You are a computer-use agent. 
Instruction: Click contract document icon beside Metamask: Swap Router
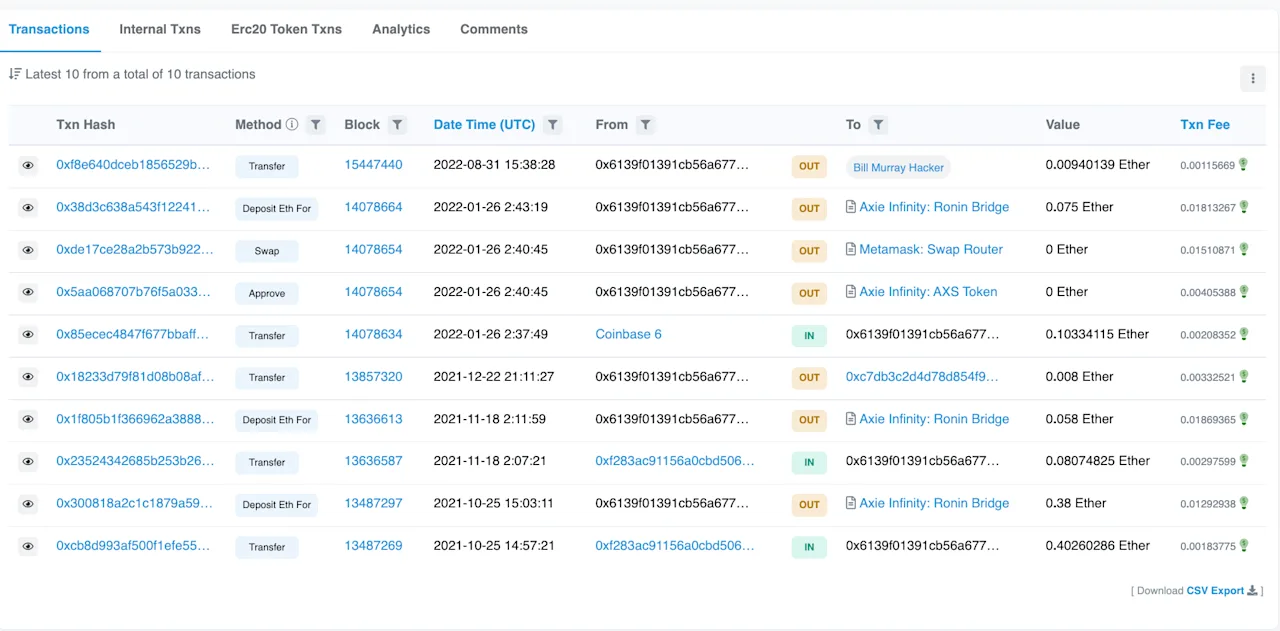851,249
